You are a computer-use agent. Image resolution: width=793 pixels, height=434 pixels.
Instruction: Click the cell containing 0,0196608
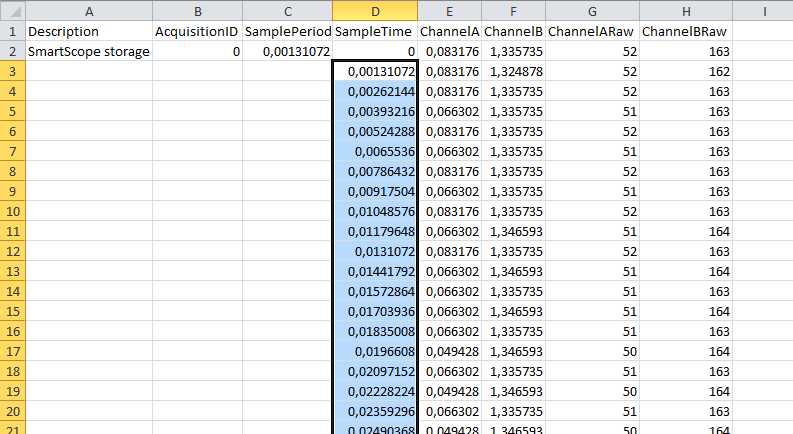(x=375, y=351)
